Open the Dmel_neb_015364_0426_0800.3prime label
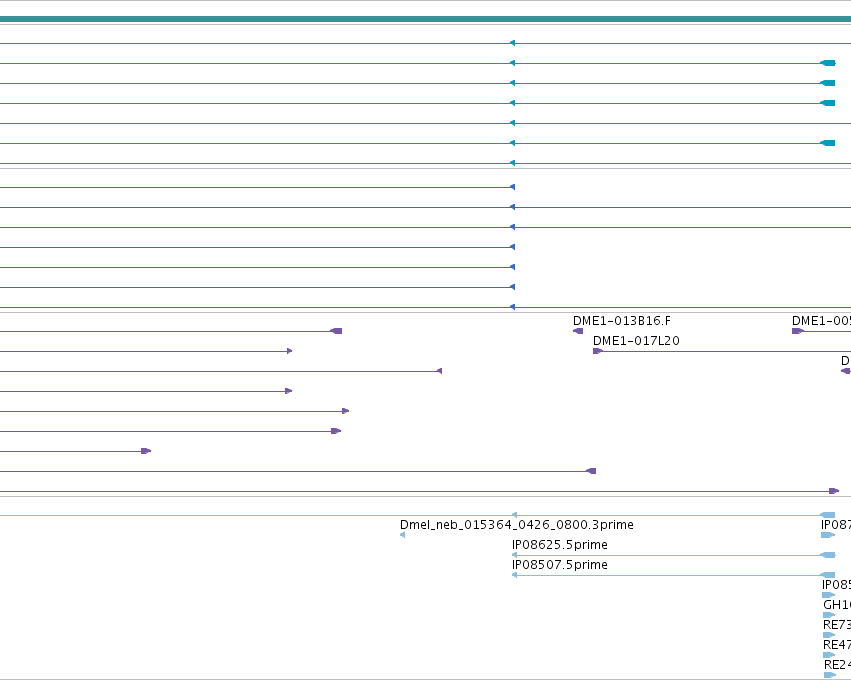The image size is (851, 680). pyautogui.click(x=517, y=525)
